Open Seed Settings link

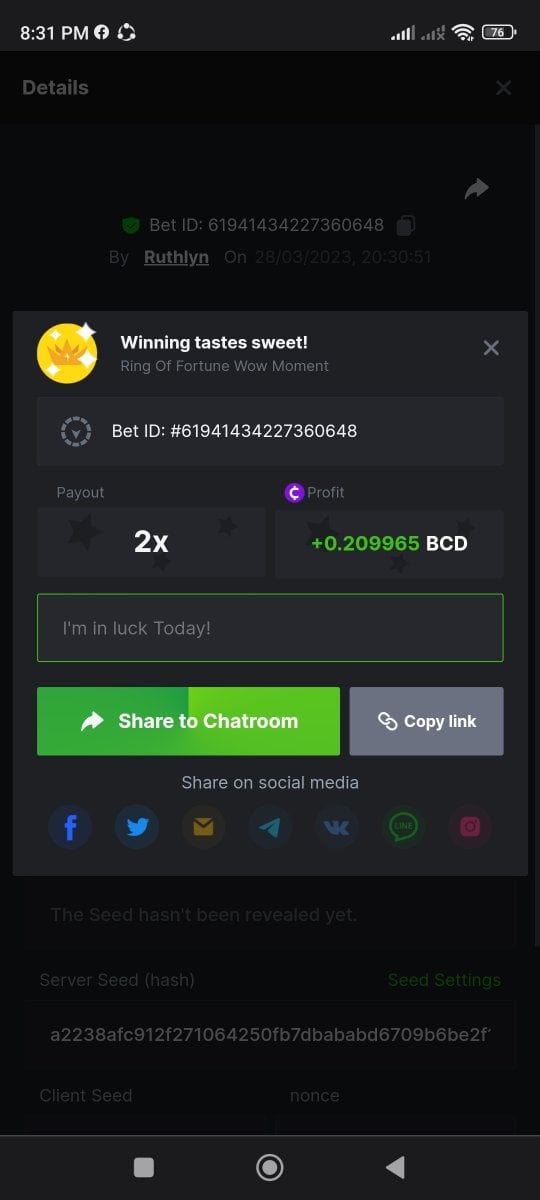444,980
